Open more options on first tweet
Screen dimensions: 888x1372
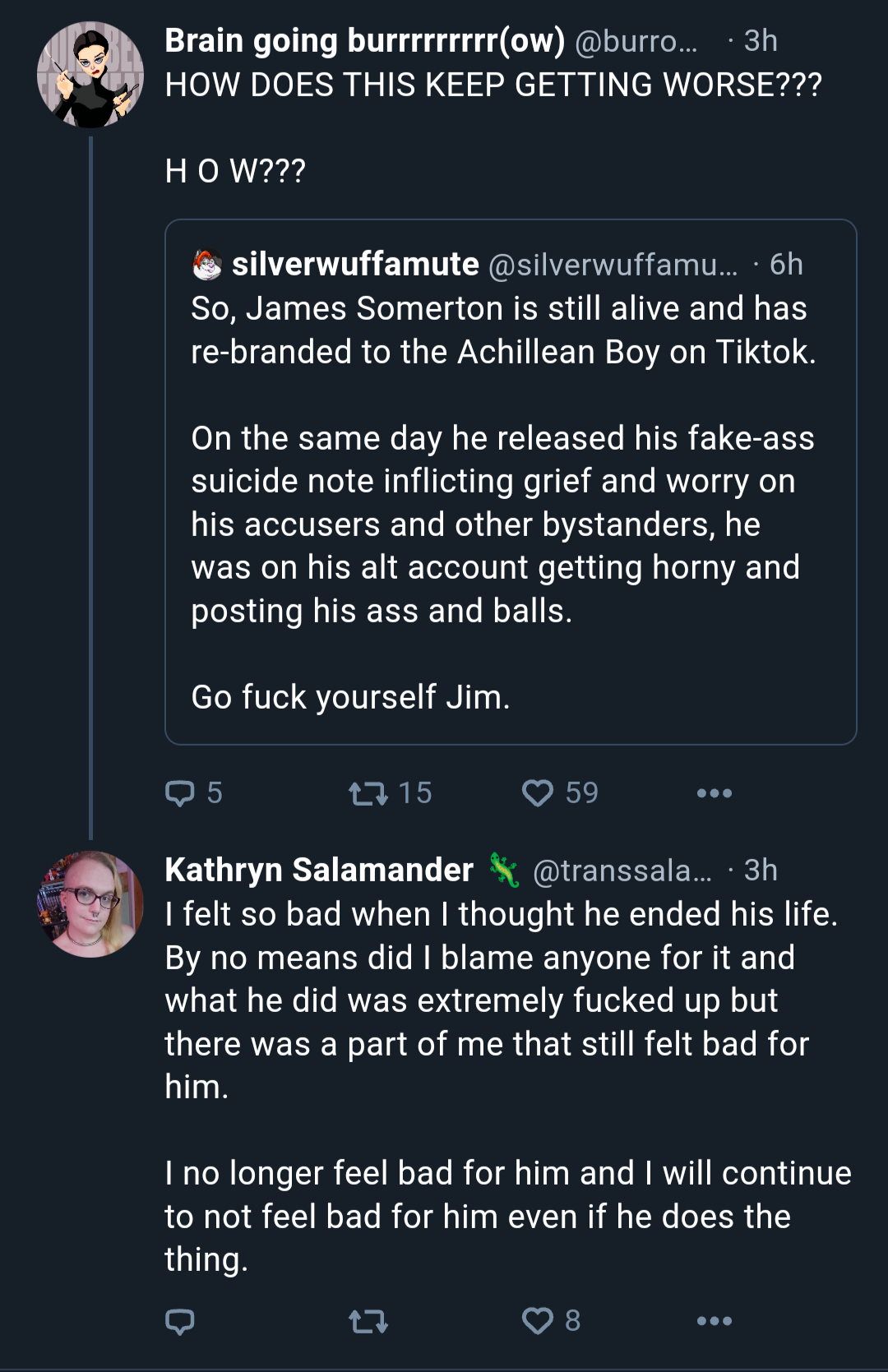click(714, 793)
